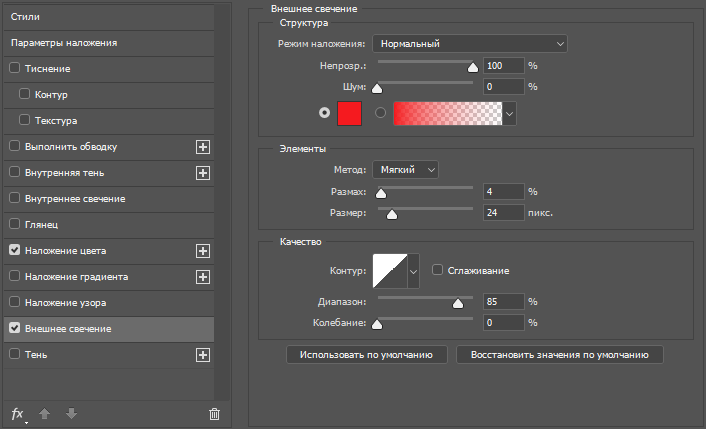Click the Размер value input field
This screenshot has height=429, width=706.
click(x=503, y=212)
